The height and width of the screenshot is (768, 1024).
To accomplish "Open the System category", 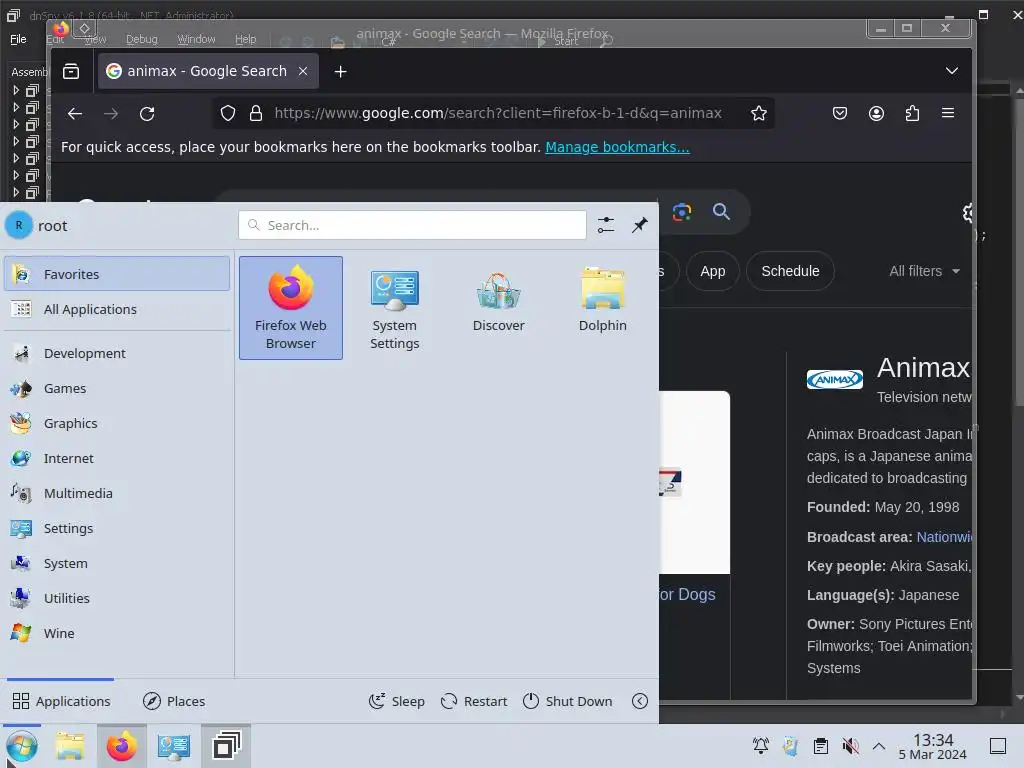I will point(117,563).
